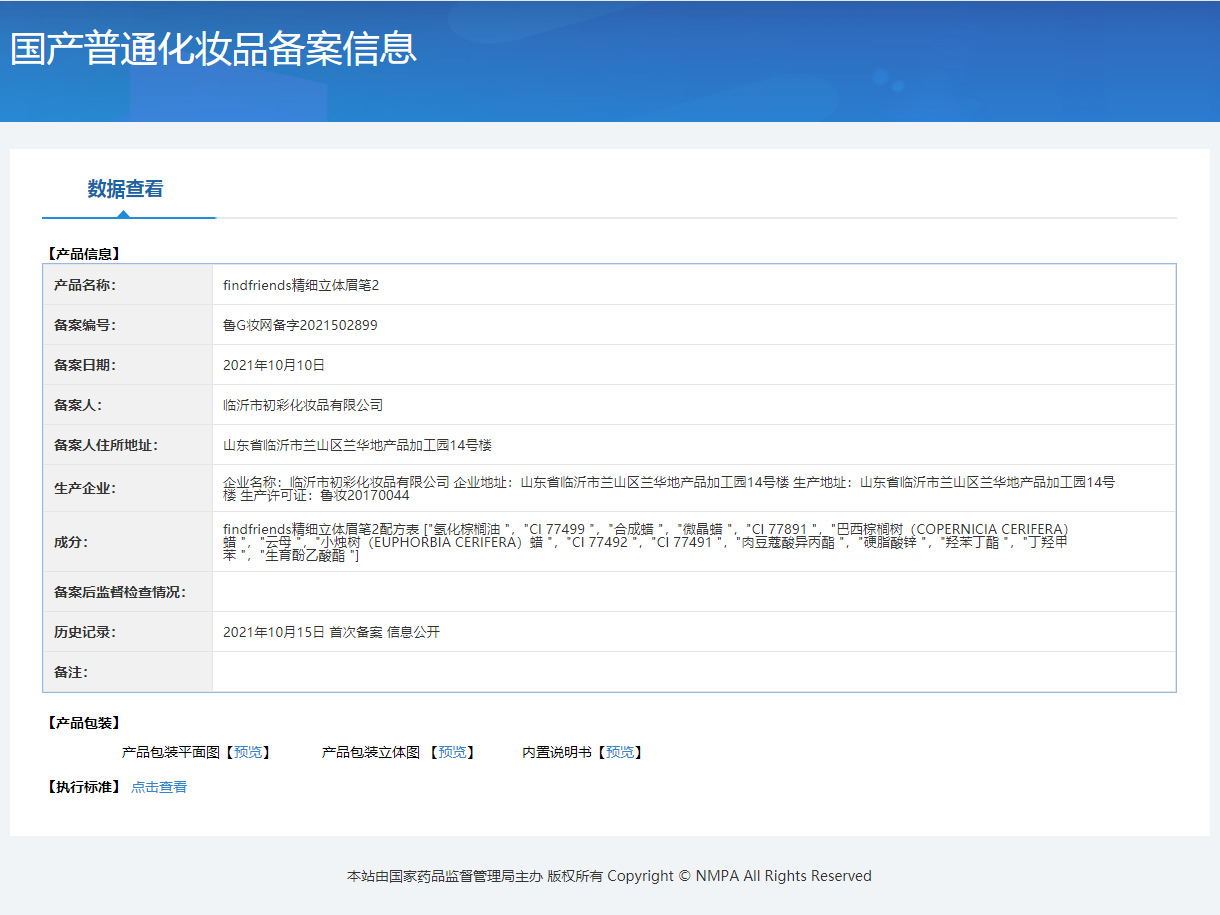The height and width of the screenshot is (915, 1220).
Task: Select the 备案人住所地址 address value
Action: coord(357,445)
